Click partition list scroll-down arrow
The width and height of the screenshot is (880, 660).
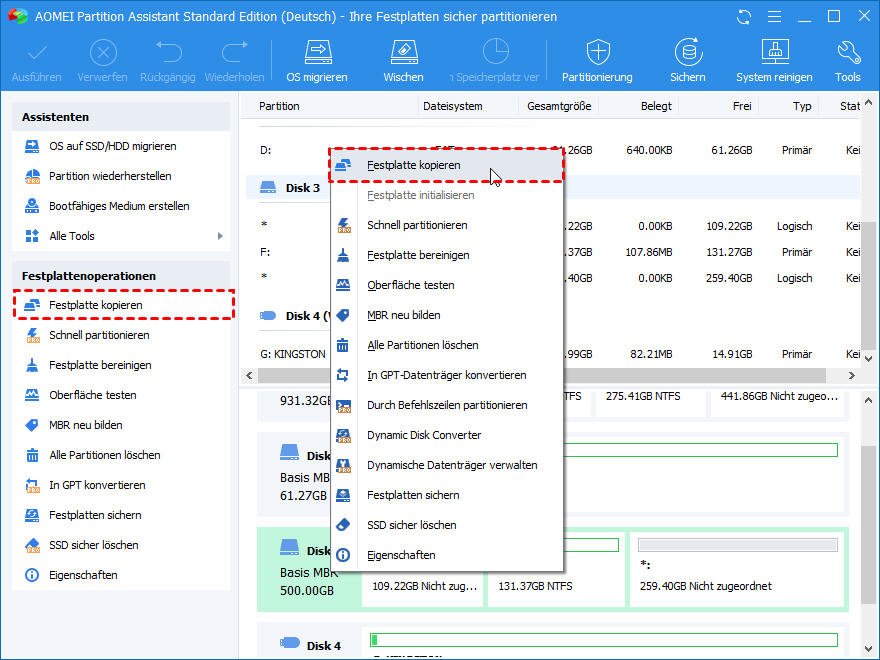868,359
